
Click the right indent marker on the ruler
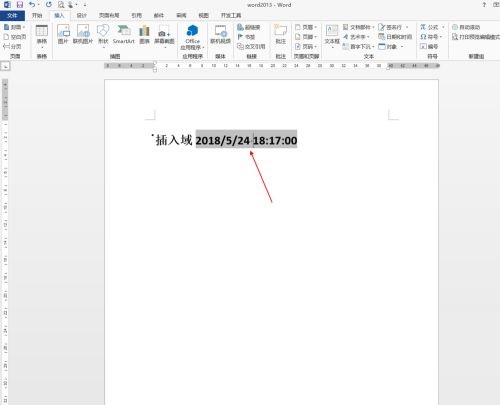pyautogui.click(x=388, y=68)
